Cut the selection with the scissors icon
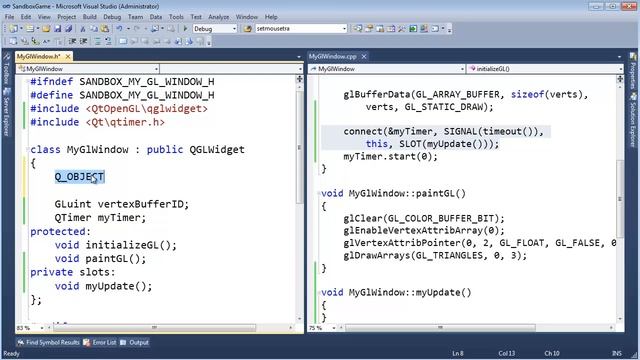The height and width of the screenshot is (360, 640). click(x=82, y=29)
